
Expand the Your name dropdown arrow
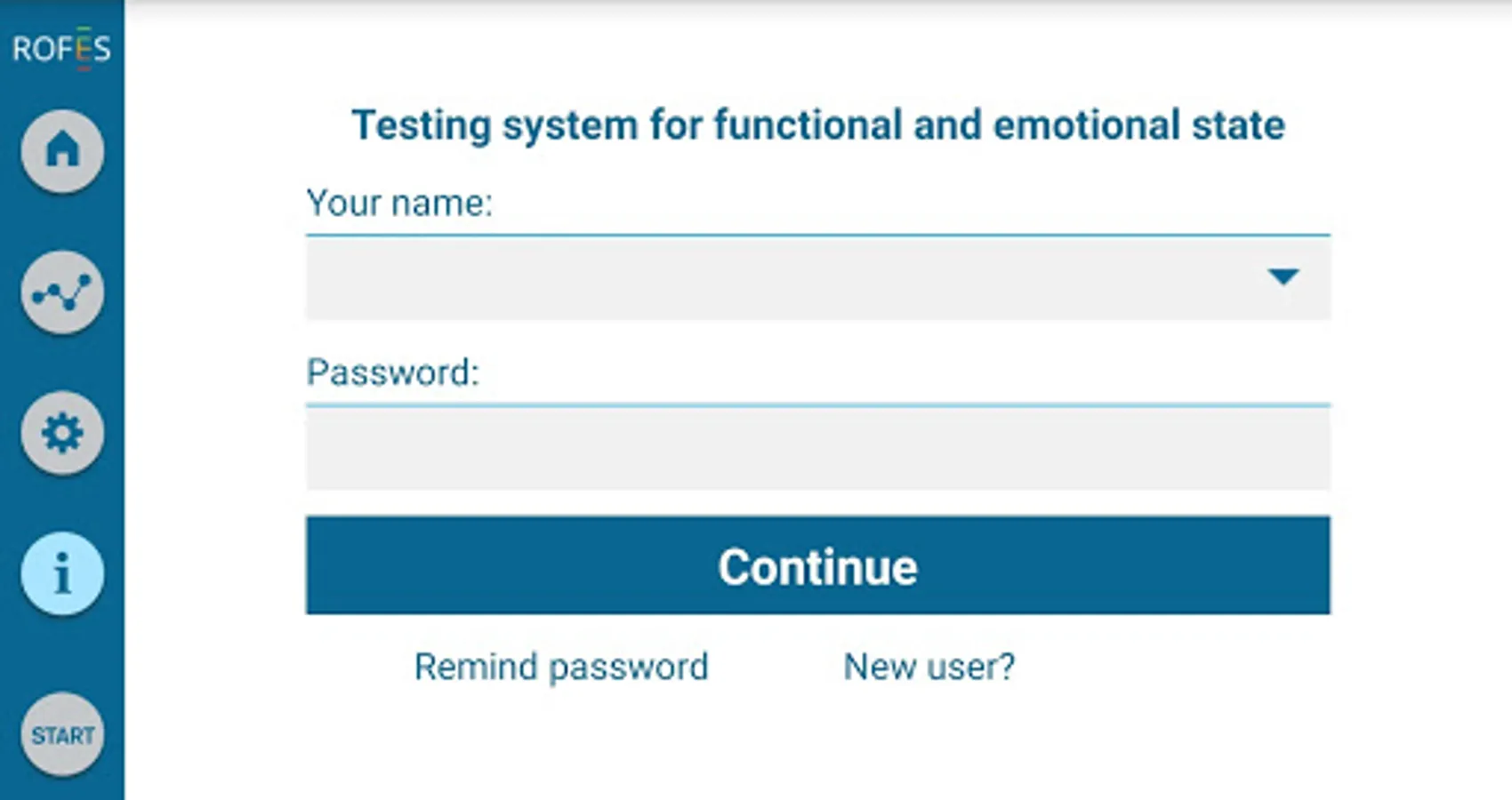[1283, 276]
